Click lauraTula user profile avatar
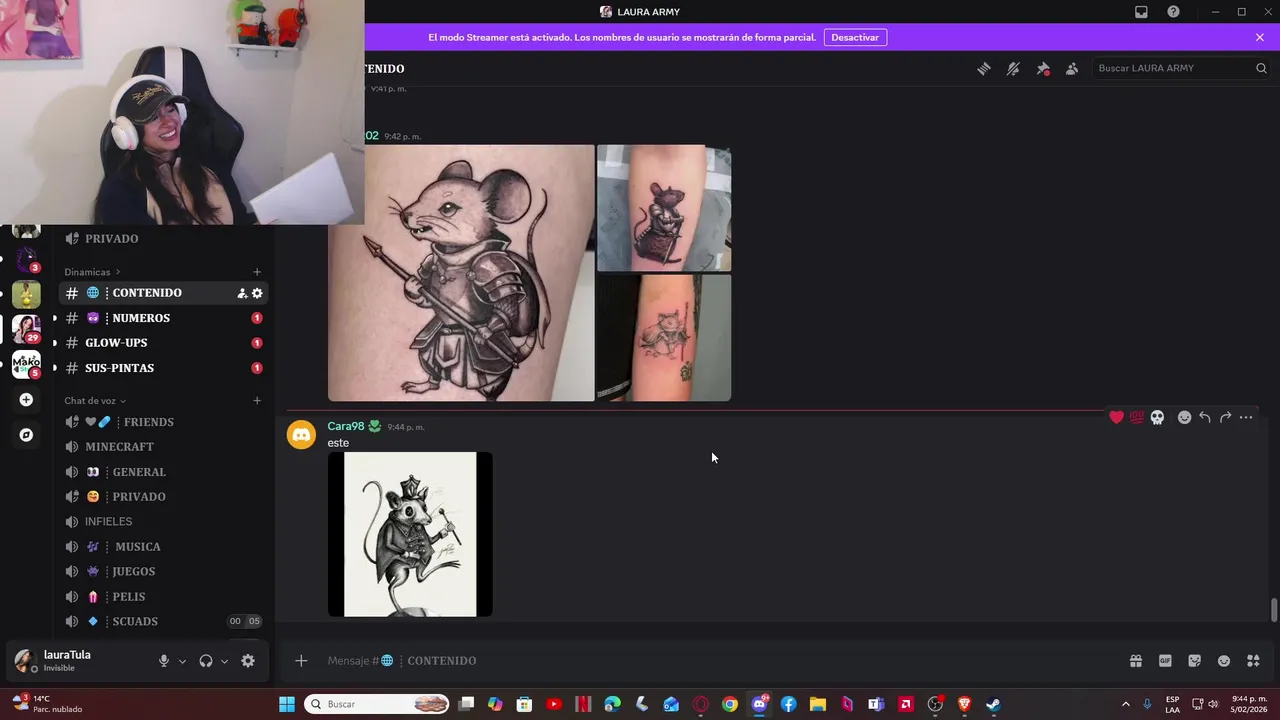This screenshot has width=1280, height=720. pyautogui.click(x=24, y=661)
